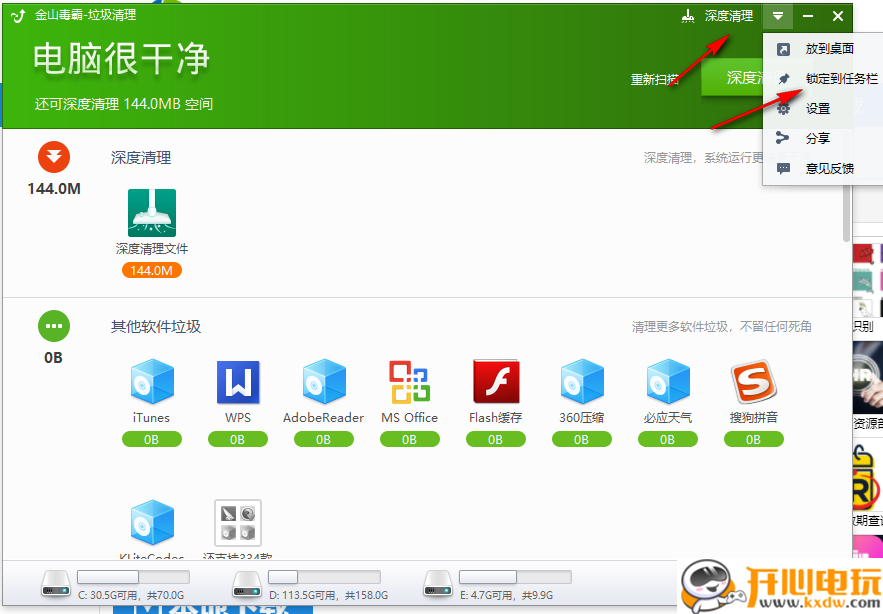Select the 搜狗拼音 icon
Viewport: 883px width, 614px height.
pos(753,381)
